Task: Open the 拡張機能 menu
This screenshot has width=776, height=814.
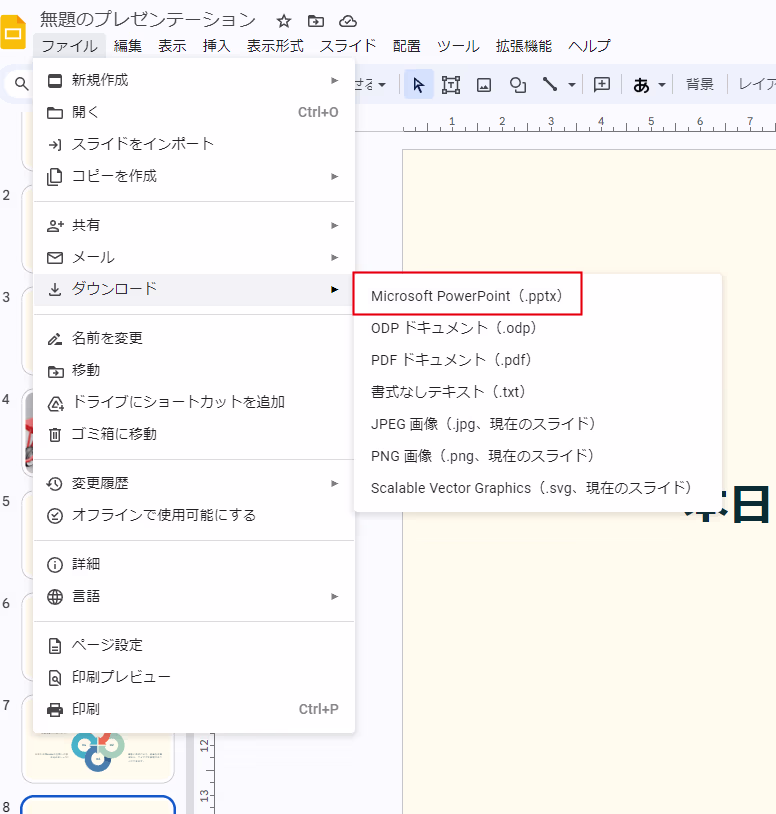Action: [523, 46]
